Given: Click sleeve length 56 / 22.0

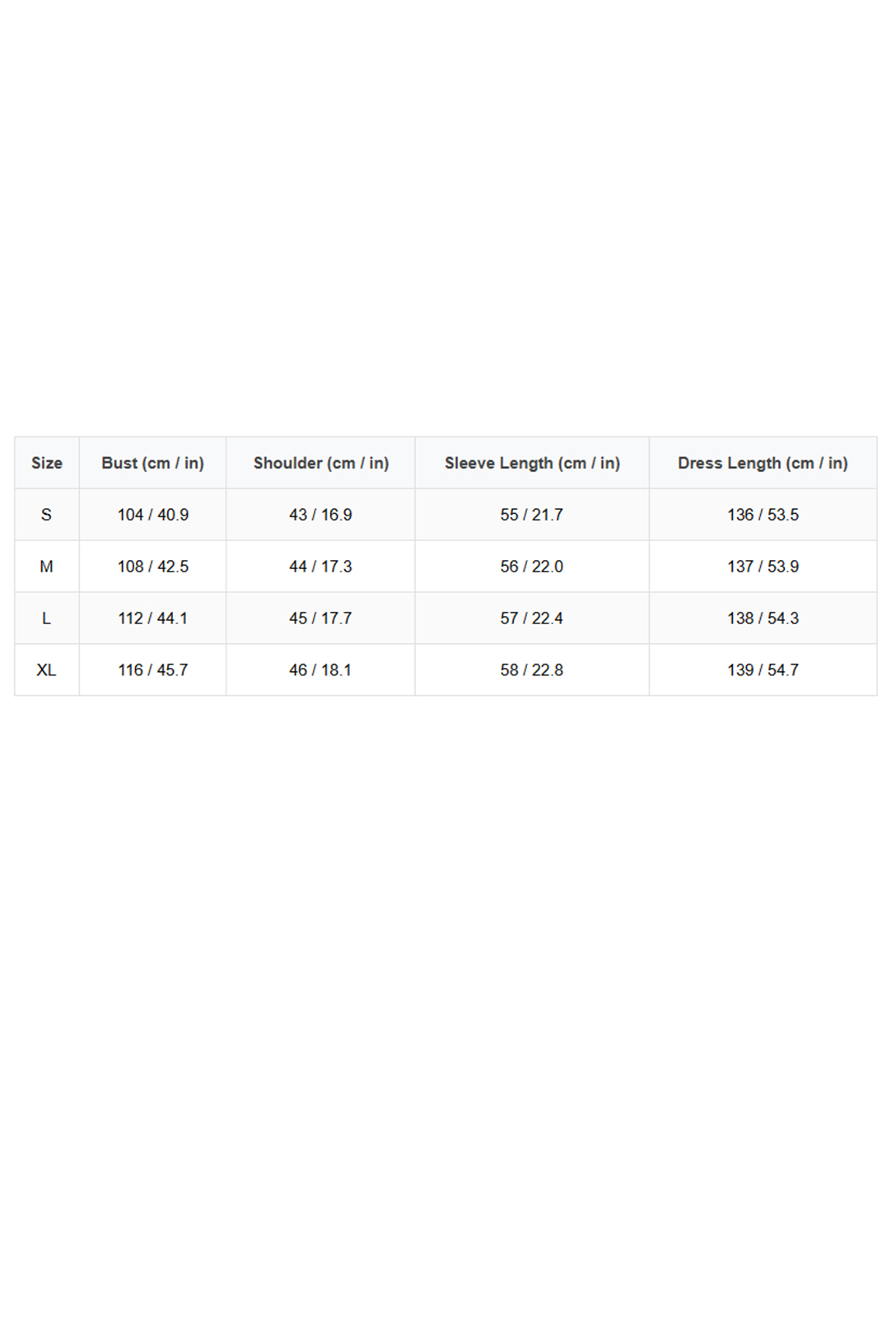Looking at the screenshot, I should pyautogui.click(x=532, y=567).
